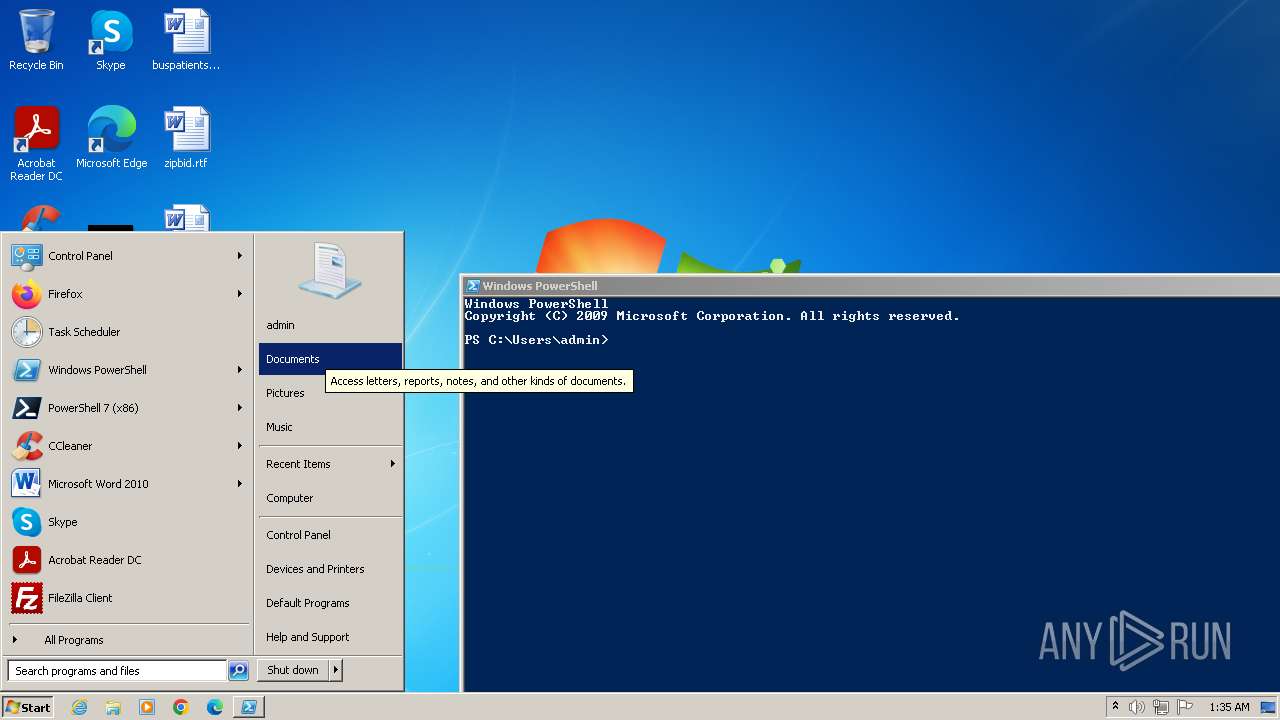This screenshot has height=720, width=1280.
Task: Click the PowerShell 7 (x86) icon
Action: pyautogui.click(x=27, y=408)
